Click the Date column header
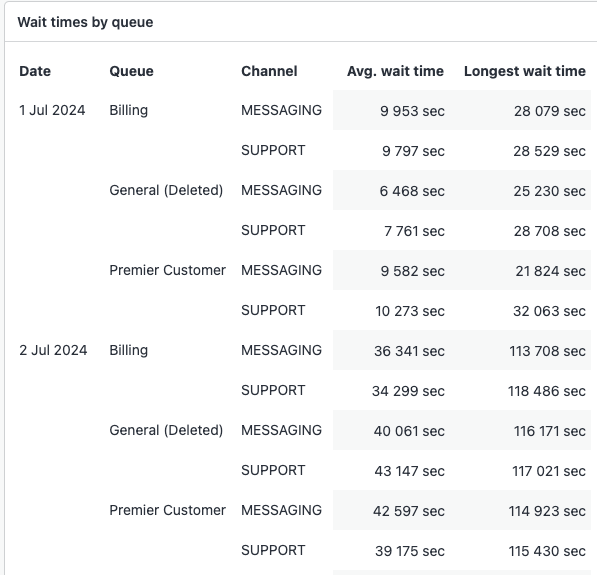The height and width of the screenshot is (575, 597). [35, 71]
